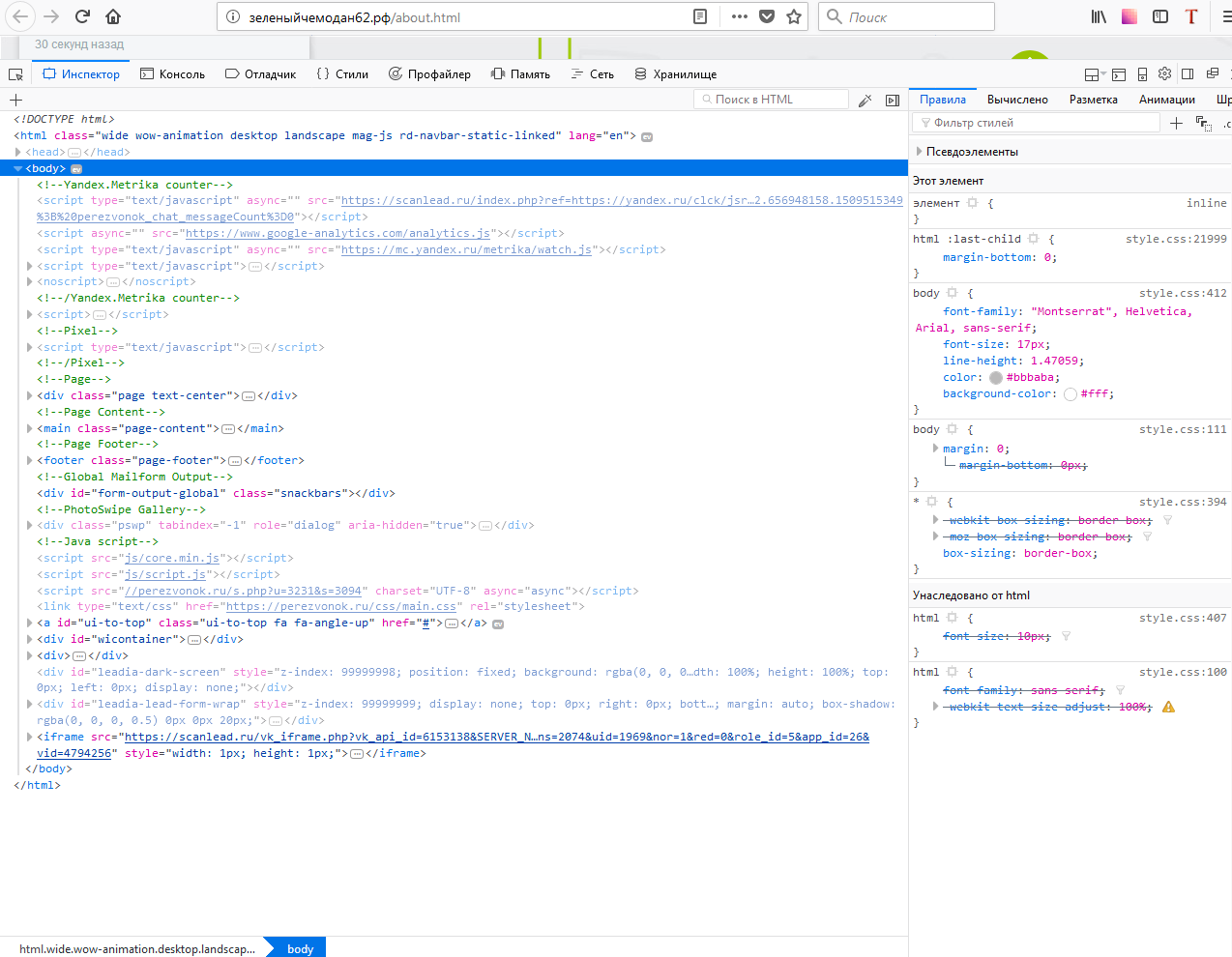Viewport: 1232px width, 957px height.
Task: Expand the Псевдоэлементы section
Action: tap(919, 152)
